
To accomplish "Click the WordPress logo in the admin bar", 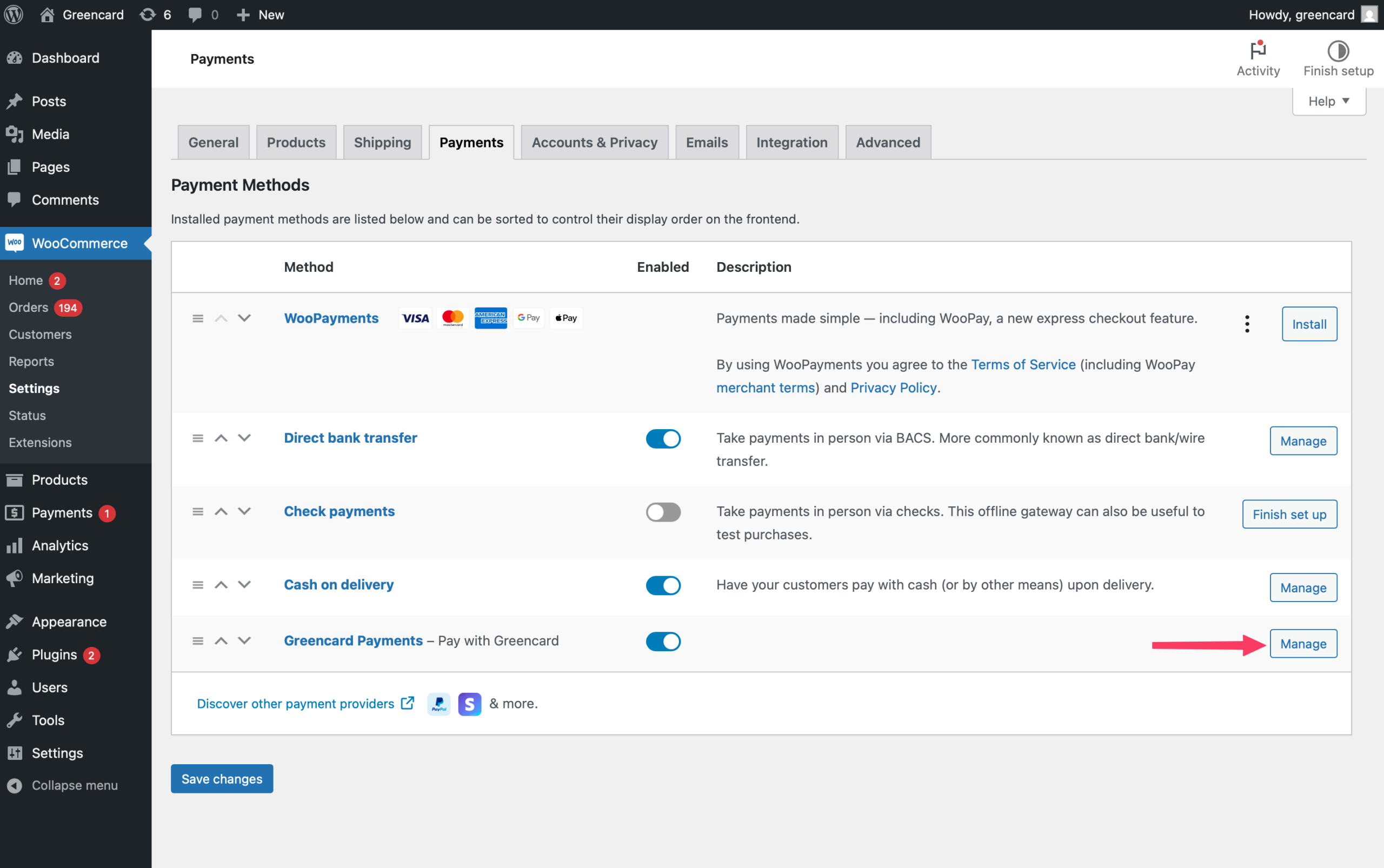I will 14,15.
